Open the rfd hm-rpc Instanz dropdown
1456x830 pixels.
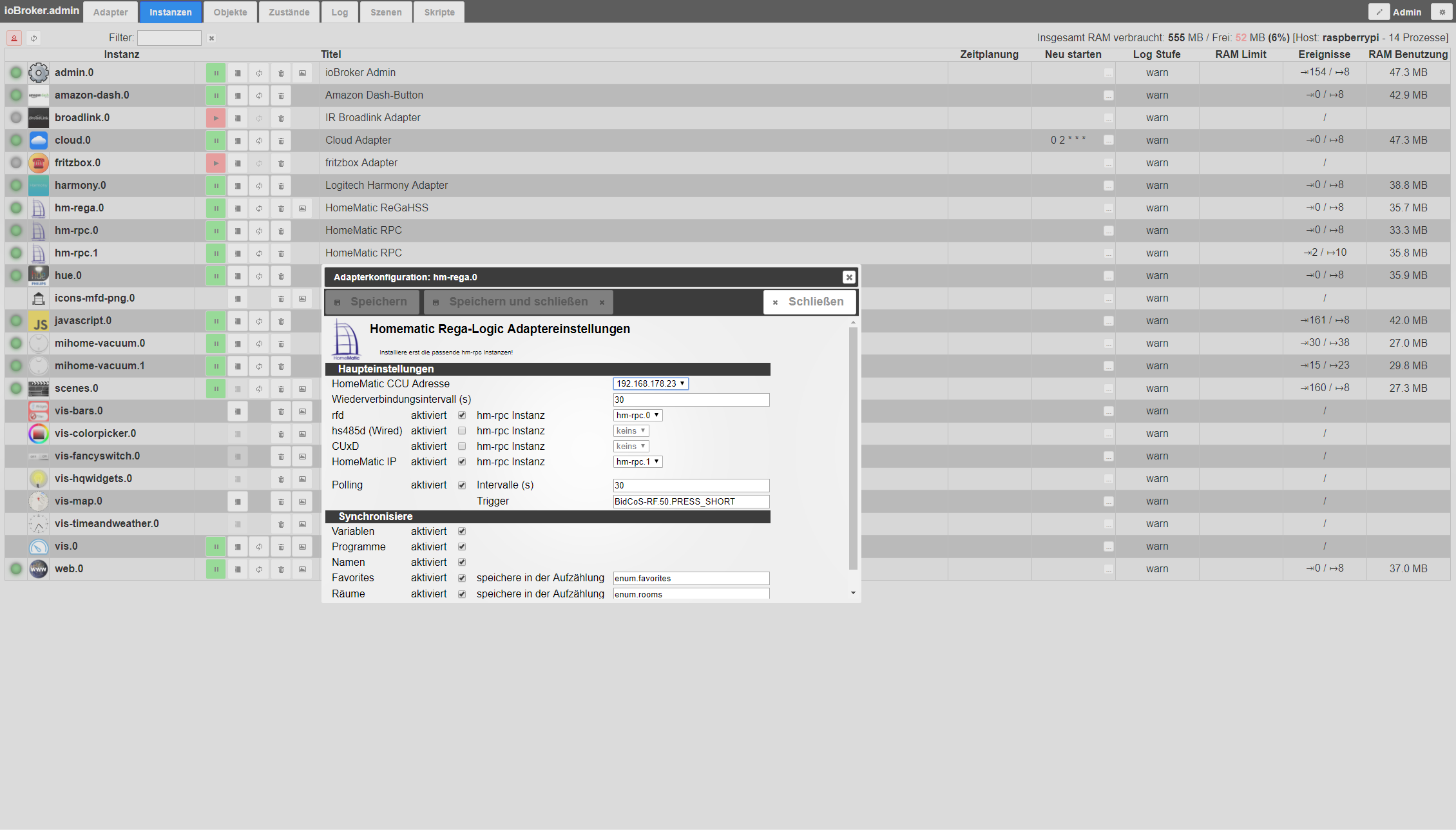tap(637, 415)
